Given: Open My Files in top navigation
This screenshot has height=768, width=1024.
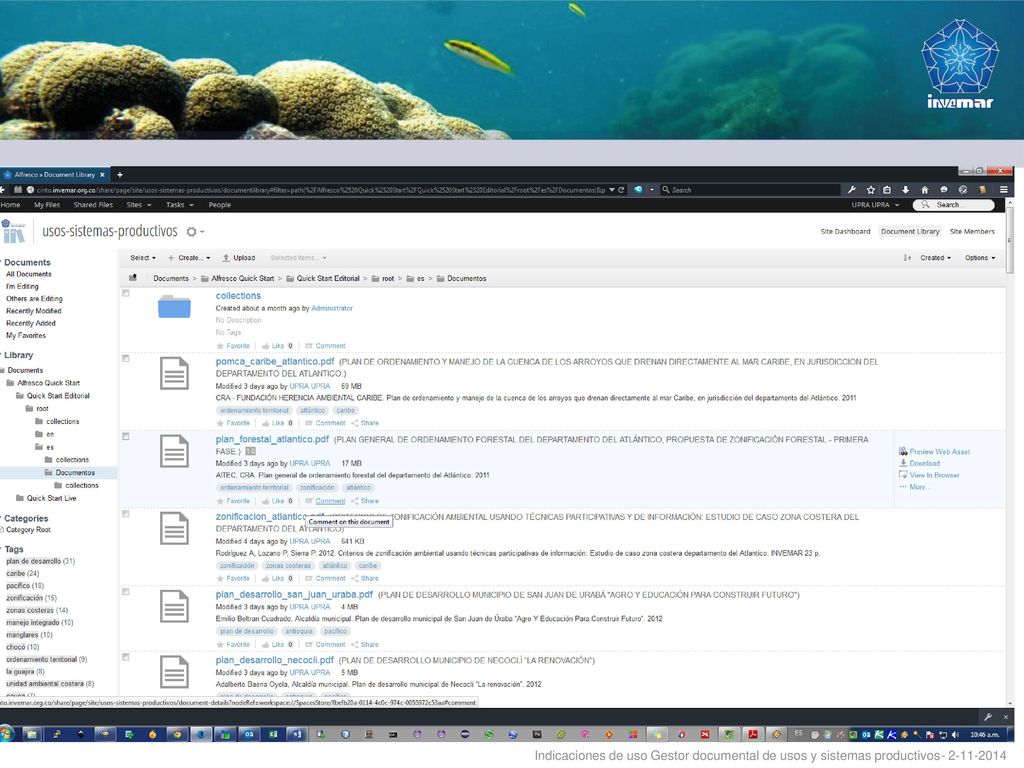Looking at the screenshot, I should [47, 205].
